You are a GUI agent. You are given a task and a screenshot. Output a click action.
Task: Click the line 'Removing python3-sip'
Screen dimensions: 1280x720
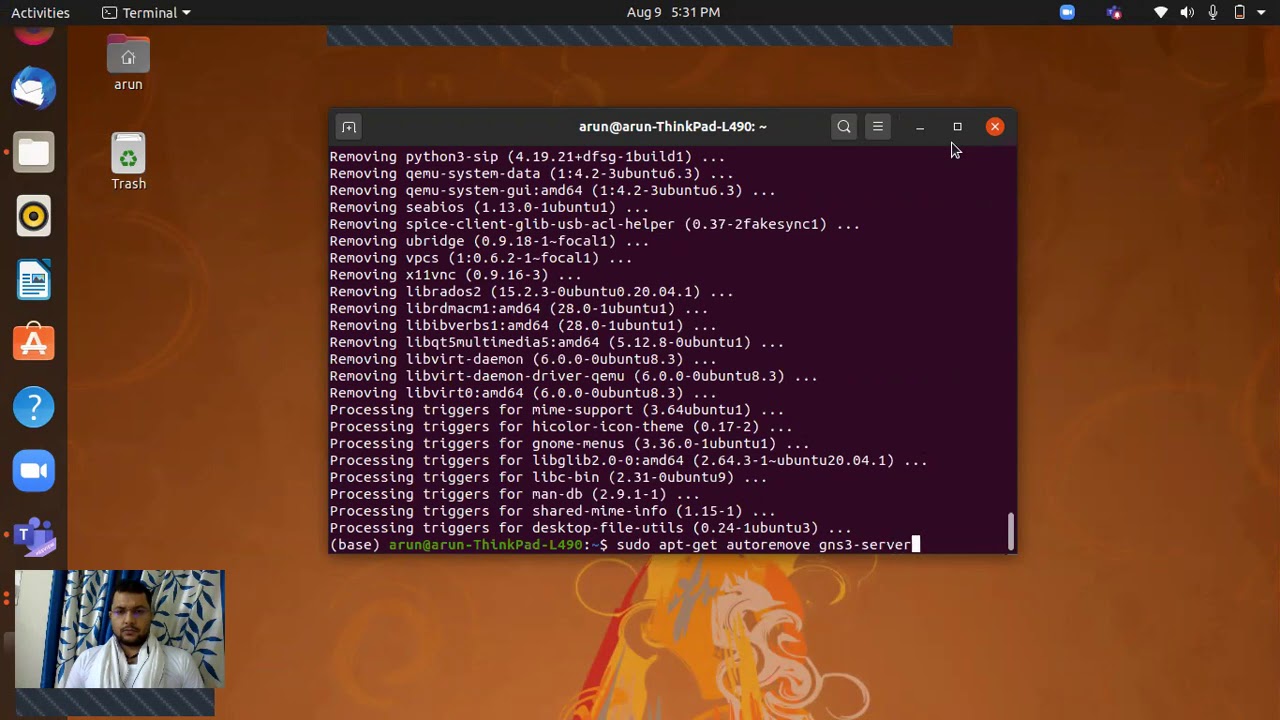(x=528, y=157)
